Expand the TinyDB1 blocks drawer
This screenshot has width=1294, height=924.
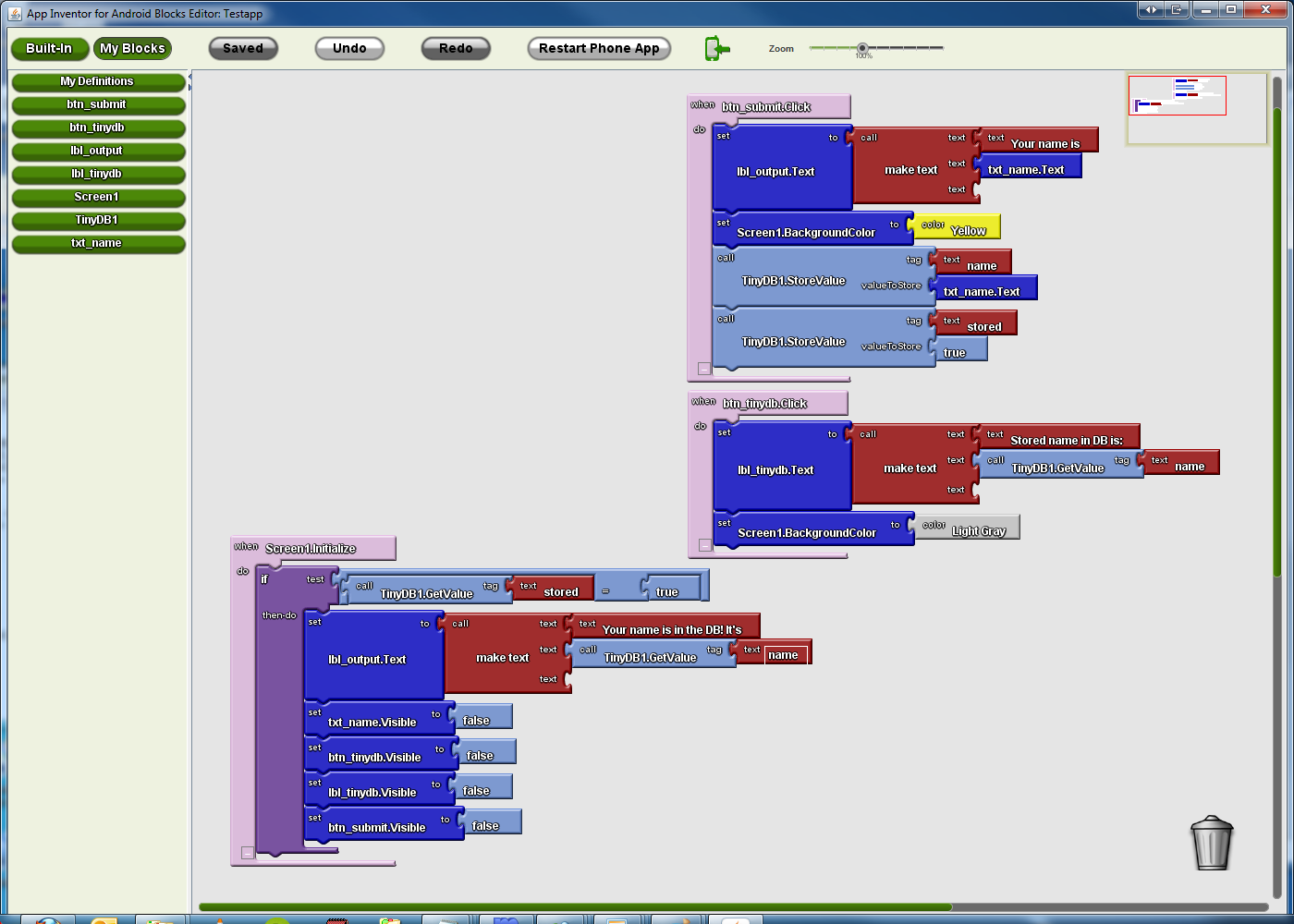(97, 221)
